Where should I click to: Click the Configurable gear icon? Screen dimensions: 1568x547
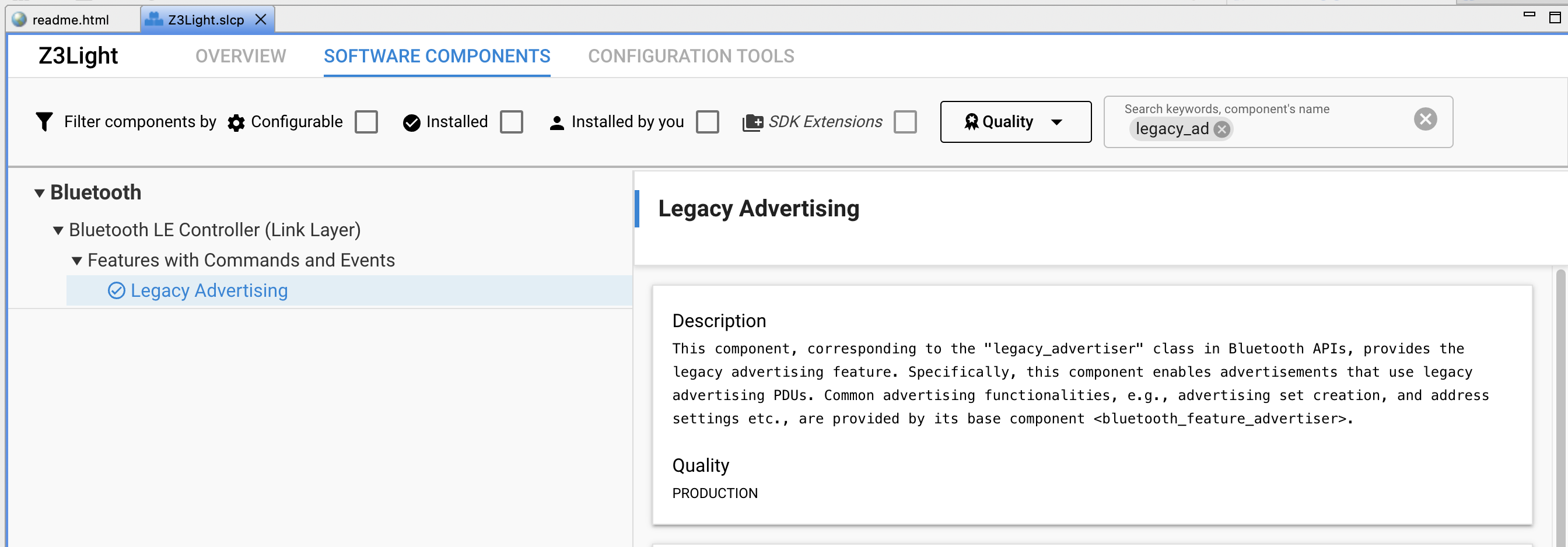[x=236, y=123]
